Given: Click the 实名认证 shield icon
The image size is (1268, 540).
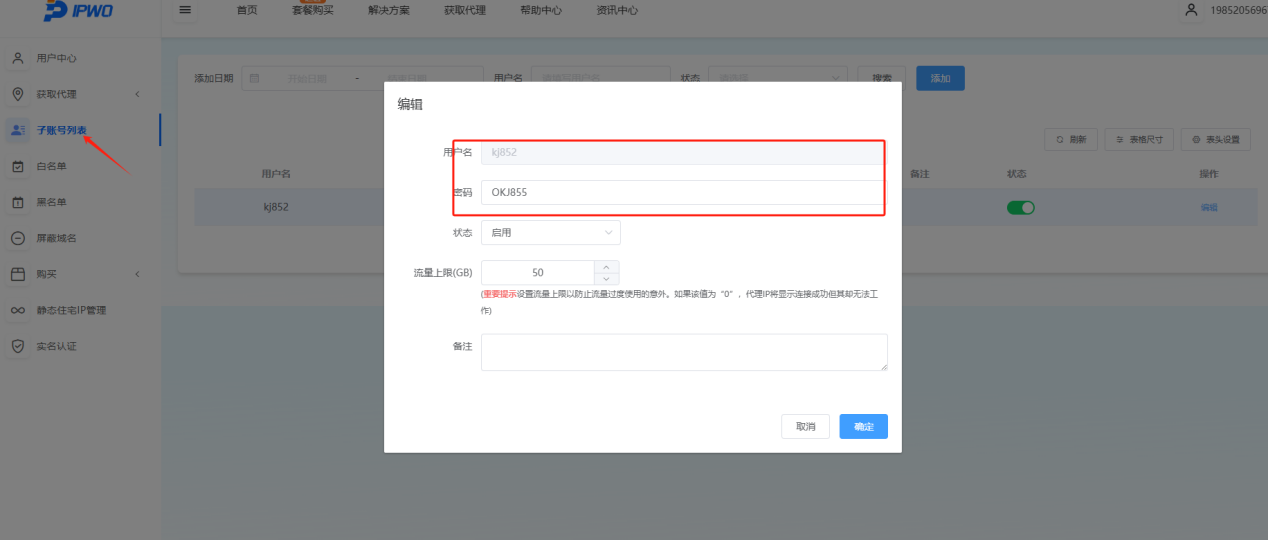Looking at the screenshot, I should pos(18,346).
